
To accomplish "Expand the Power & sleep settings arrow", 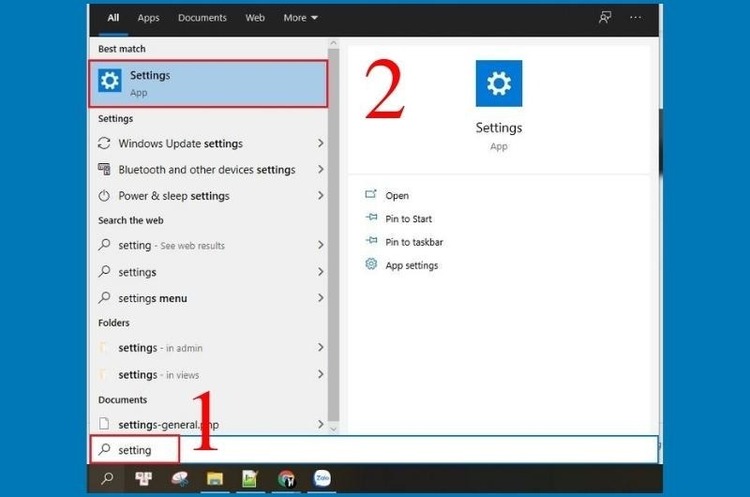I will (x=320, y=196).
